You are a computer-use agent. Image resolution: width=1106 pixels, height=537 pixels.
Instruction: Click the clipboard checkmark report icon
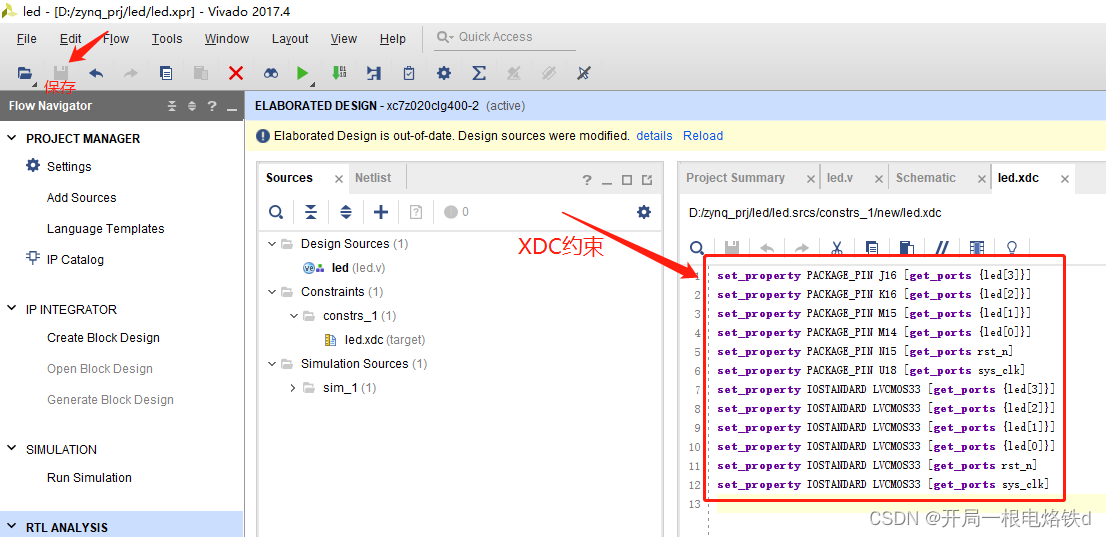click(x=408, y=73)
